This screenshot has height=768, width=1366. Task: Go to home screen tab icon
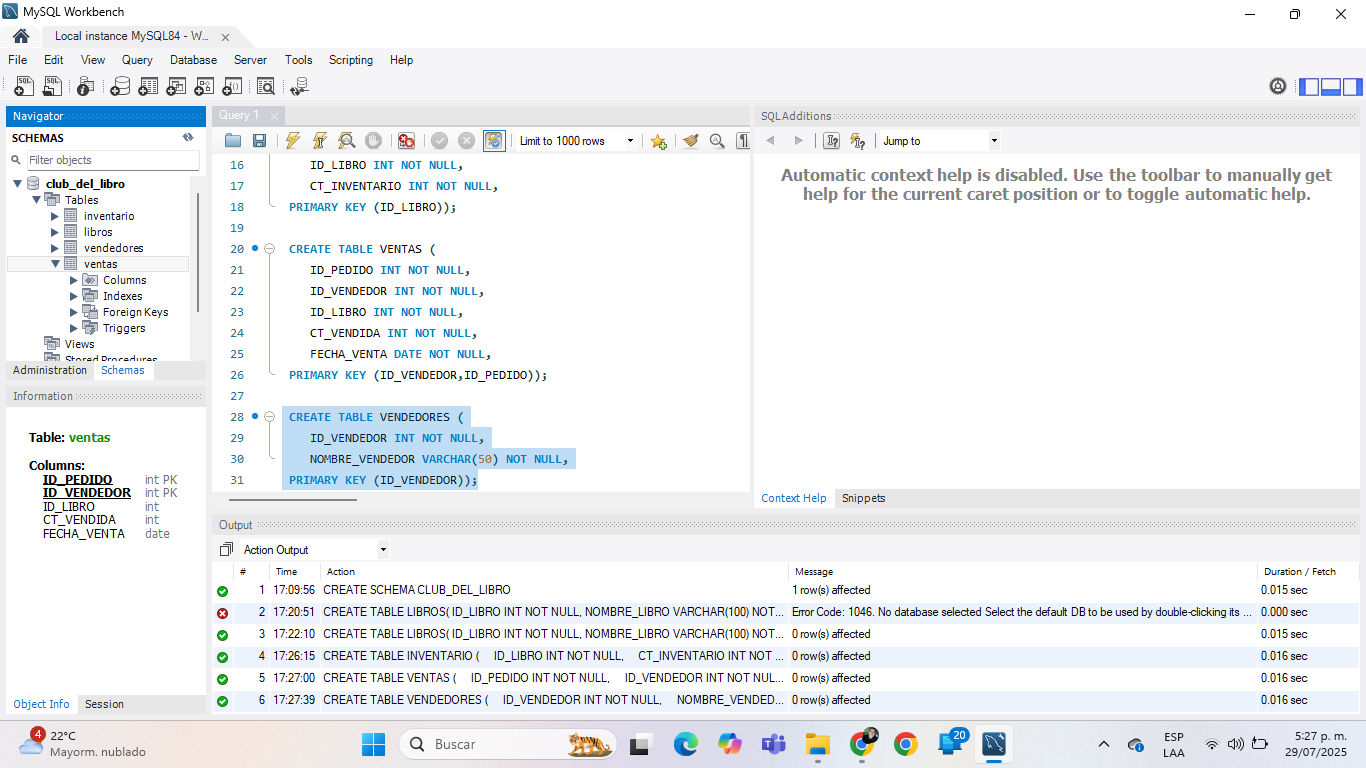(21, 36)
